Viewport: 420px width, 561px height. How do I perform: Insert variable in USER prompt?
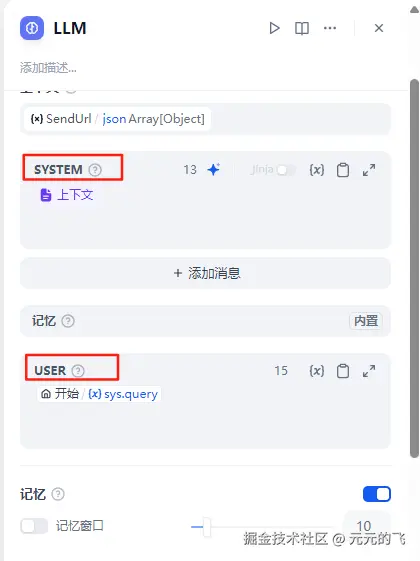[317, 371]
